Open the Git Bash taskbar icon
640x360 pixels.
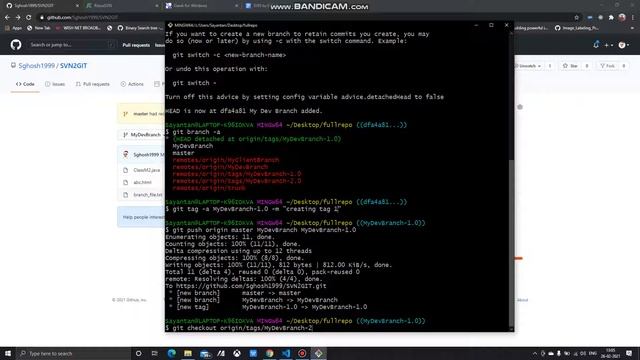pyautogui.click(x=318, y=353)
